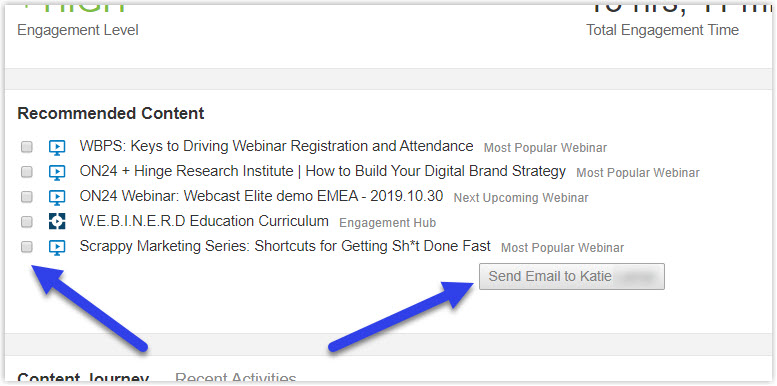Screen dimensions: 777x386
Task: Select checkbox for Webcast Elite demo EMEA
Action: (27, 197)
